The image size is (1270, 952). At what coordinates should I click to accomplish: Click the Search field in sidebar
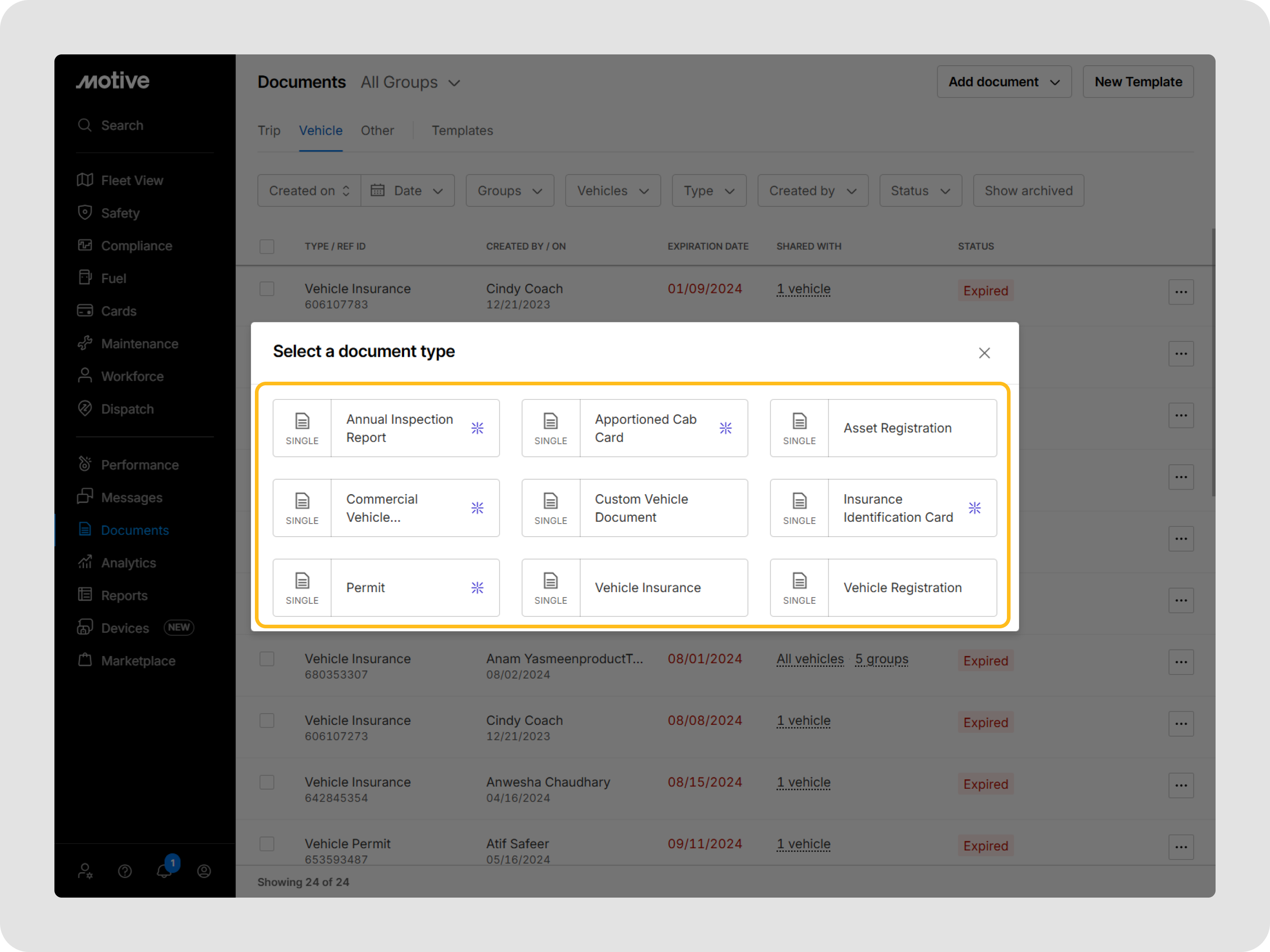[122, 125]
